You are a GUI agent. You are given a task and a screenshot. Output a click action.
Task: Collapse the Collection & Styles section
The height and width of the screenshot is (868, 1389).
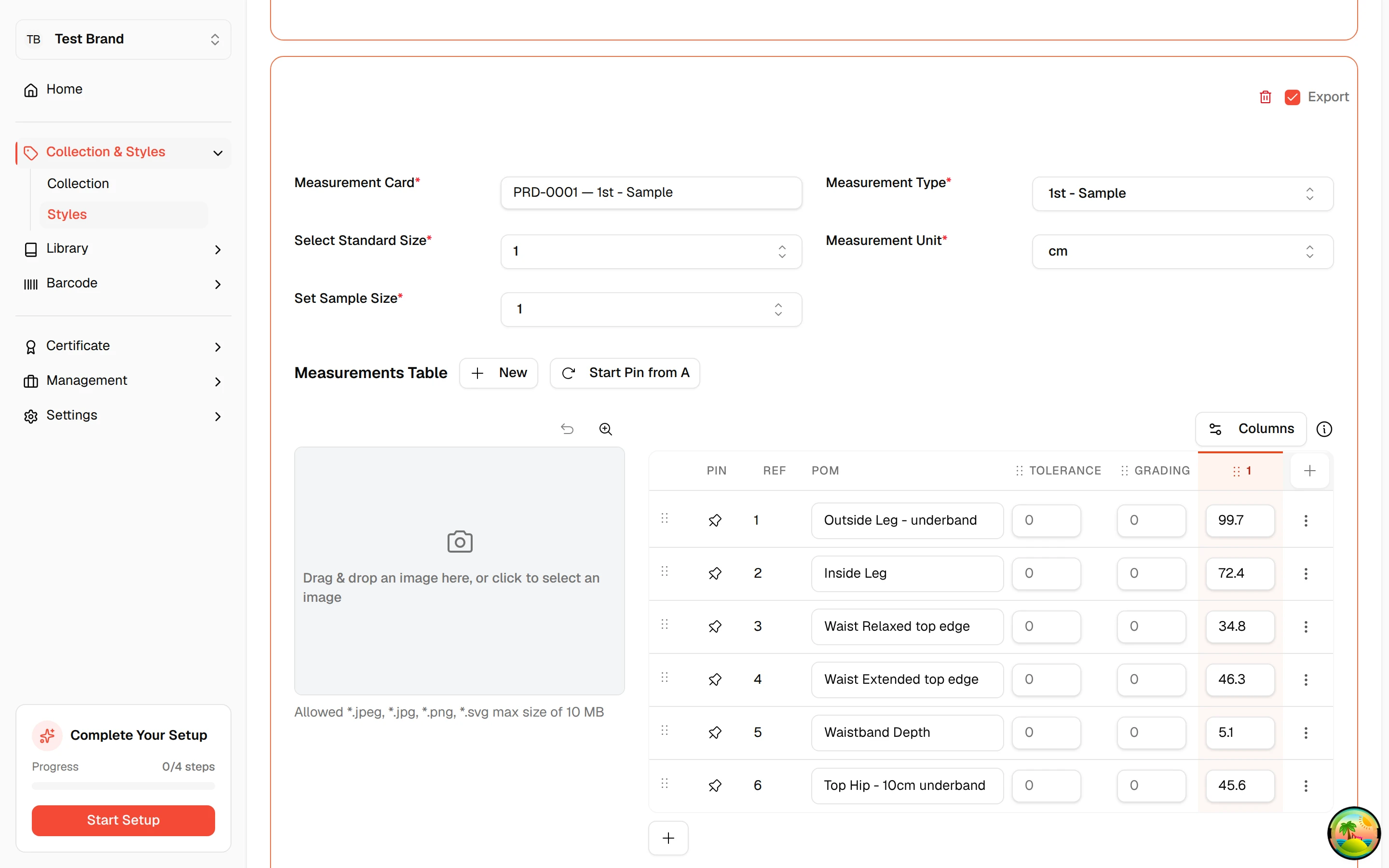pos(123,152)
